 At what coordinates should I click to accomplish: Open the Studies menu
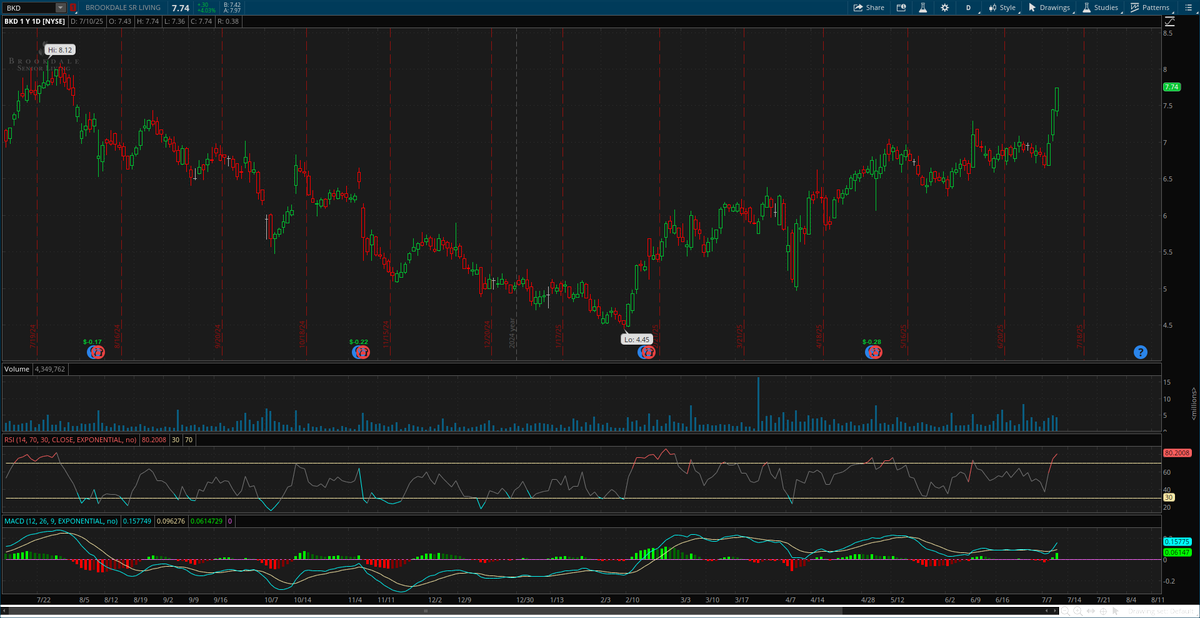[1100, 7]
